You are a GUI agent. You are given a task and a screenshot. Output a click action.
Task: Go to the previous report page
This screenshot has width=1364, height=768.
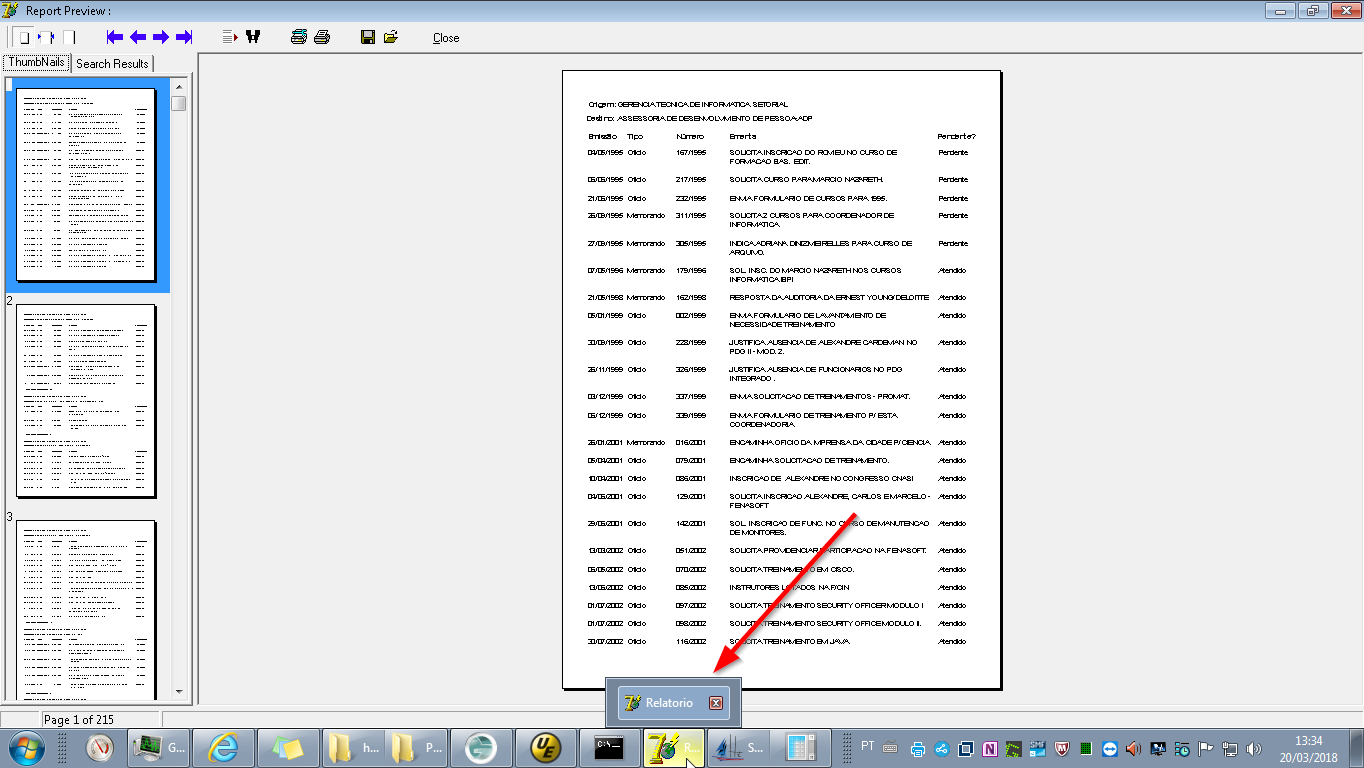point(138,37)
